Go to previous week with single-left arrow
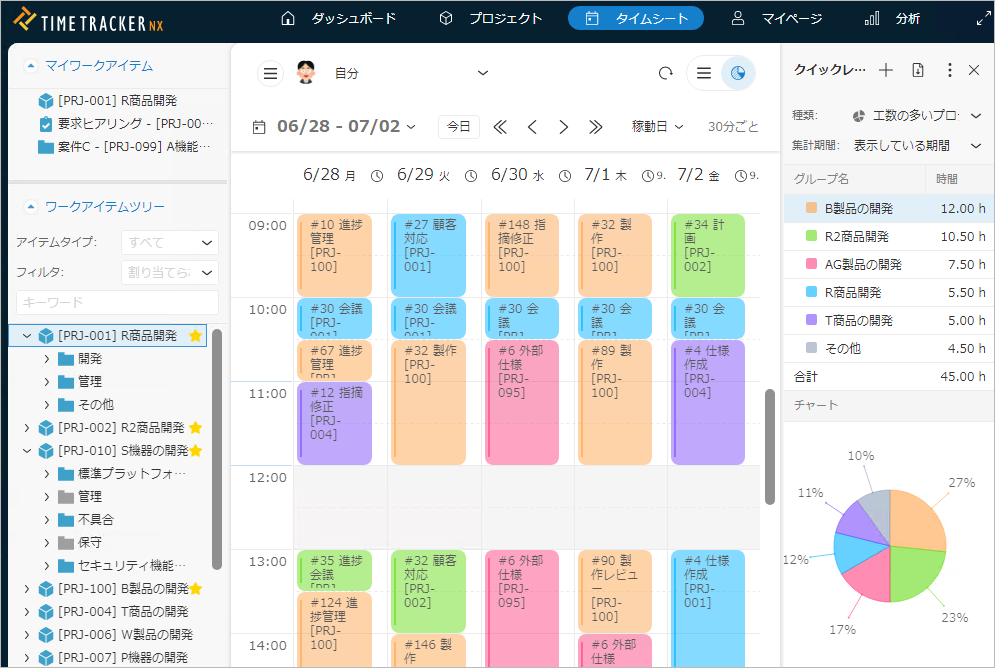 (x=532, y=127)
